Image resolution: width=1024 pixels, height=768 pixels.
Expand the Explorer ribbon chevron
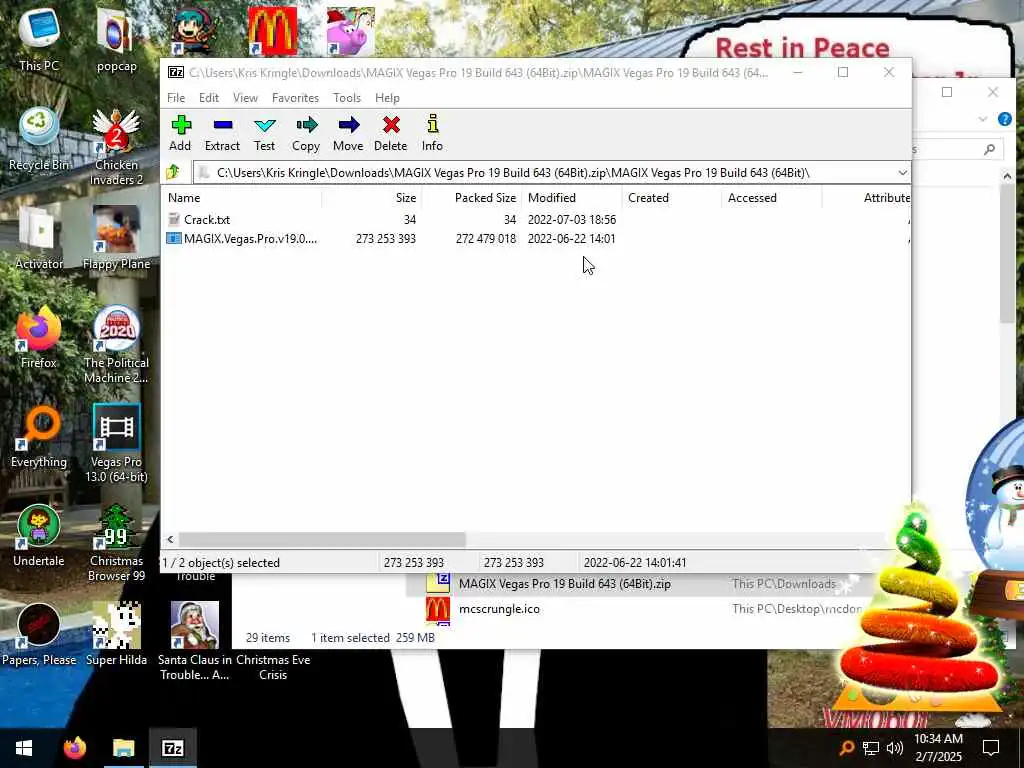coord(983,119)
